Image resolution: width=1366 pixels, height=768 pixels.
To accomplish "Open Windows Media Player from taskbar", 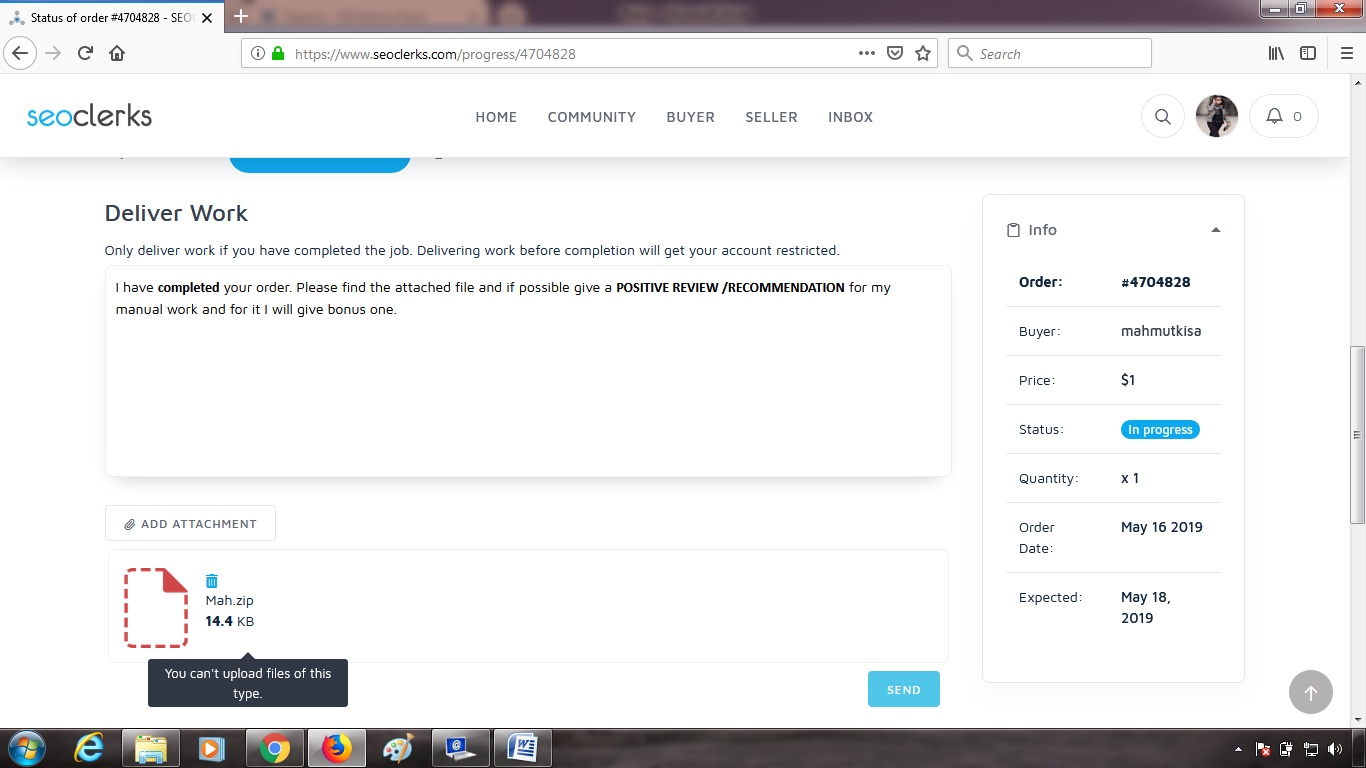I will point(212,748).
